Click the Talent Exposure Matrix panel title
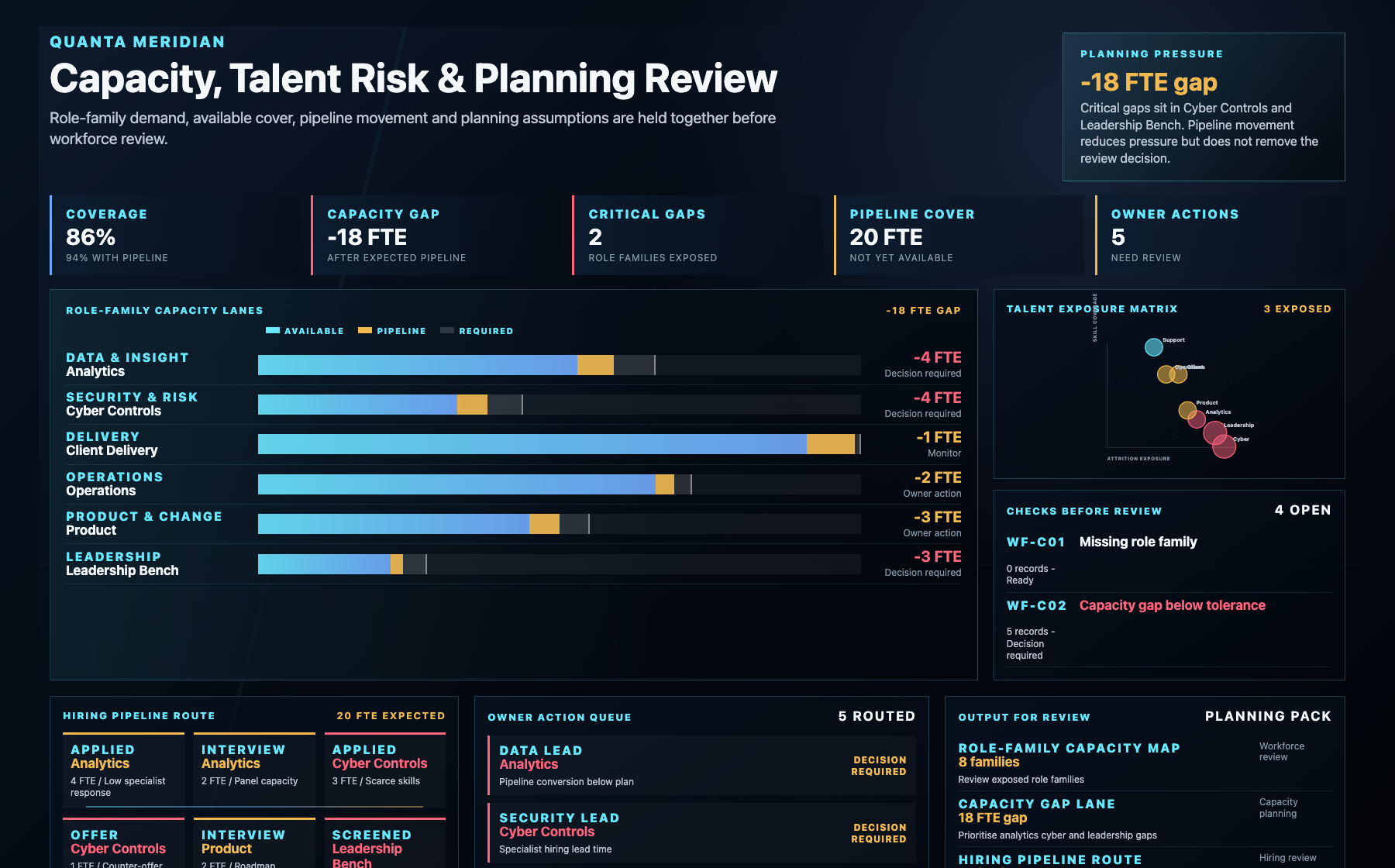 pyautogui.click(x=1092, y=308)
